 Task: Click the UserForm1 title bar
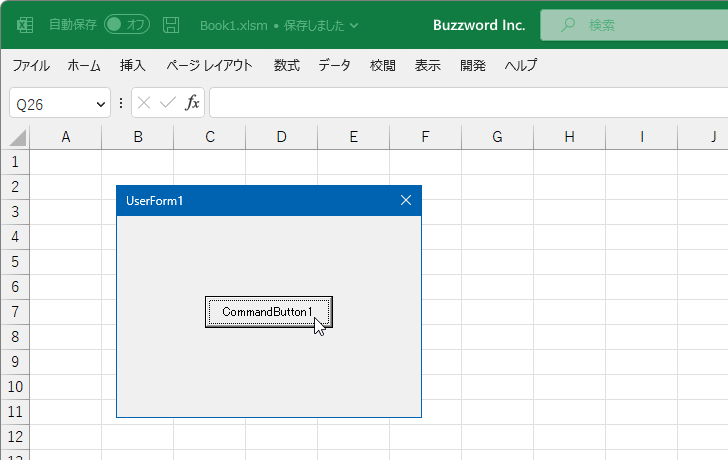point(269,201)
